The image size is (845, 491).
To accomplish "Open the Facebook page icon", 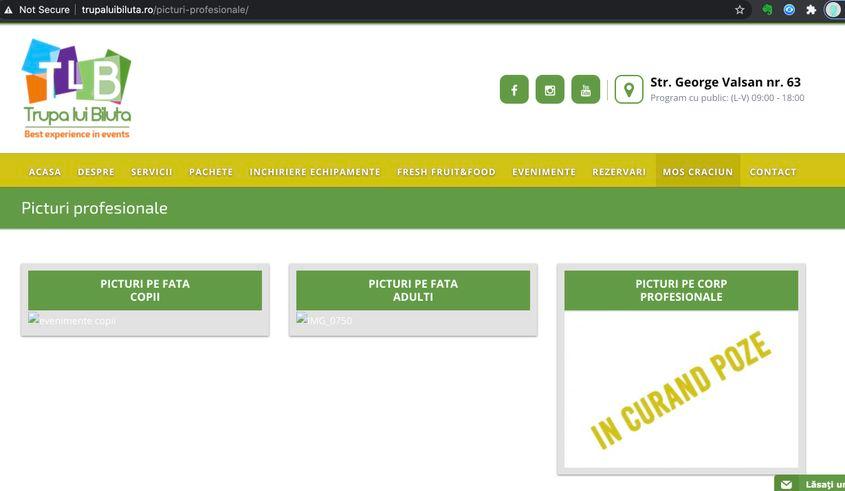I will click(x=514, y=90).
